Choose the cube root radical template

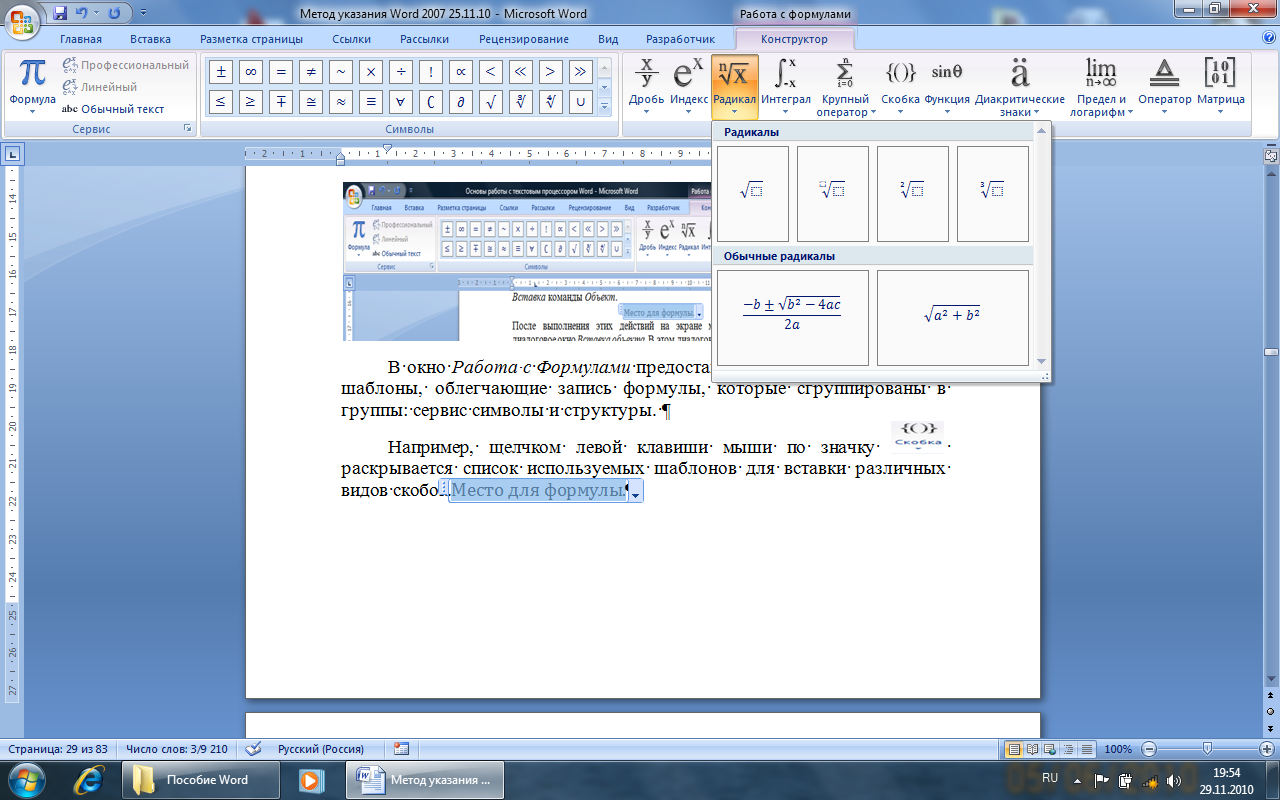click(x=993, y=194)
